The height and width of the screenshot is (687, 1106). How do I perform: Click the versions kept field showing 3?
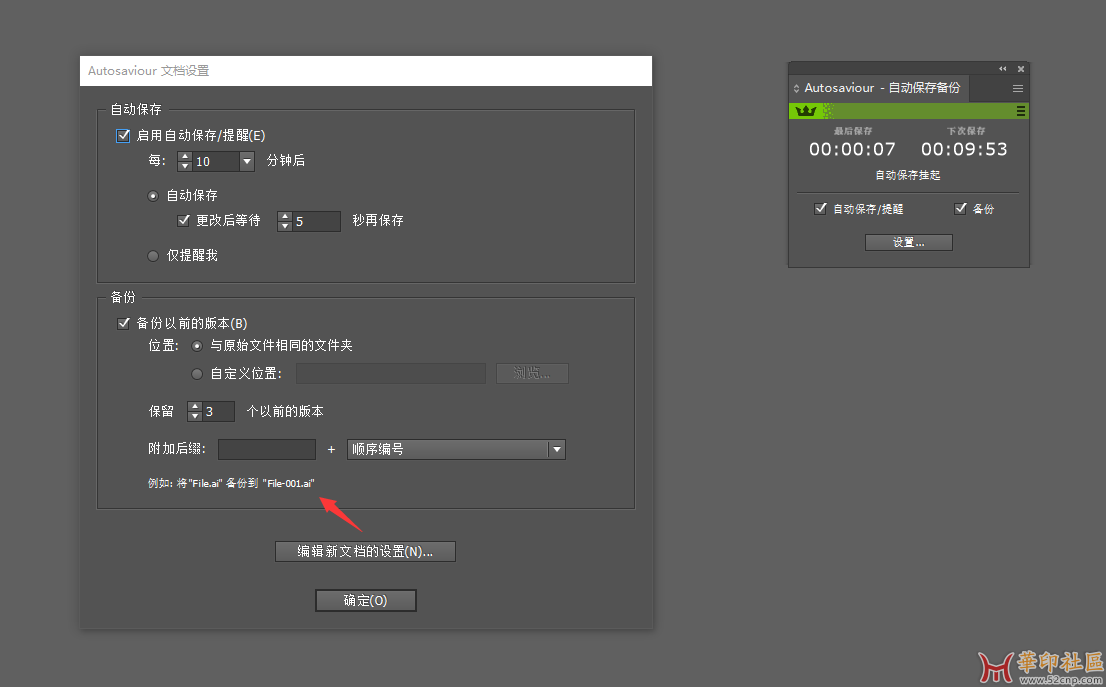click(x=219, y=411)
